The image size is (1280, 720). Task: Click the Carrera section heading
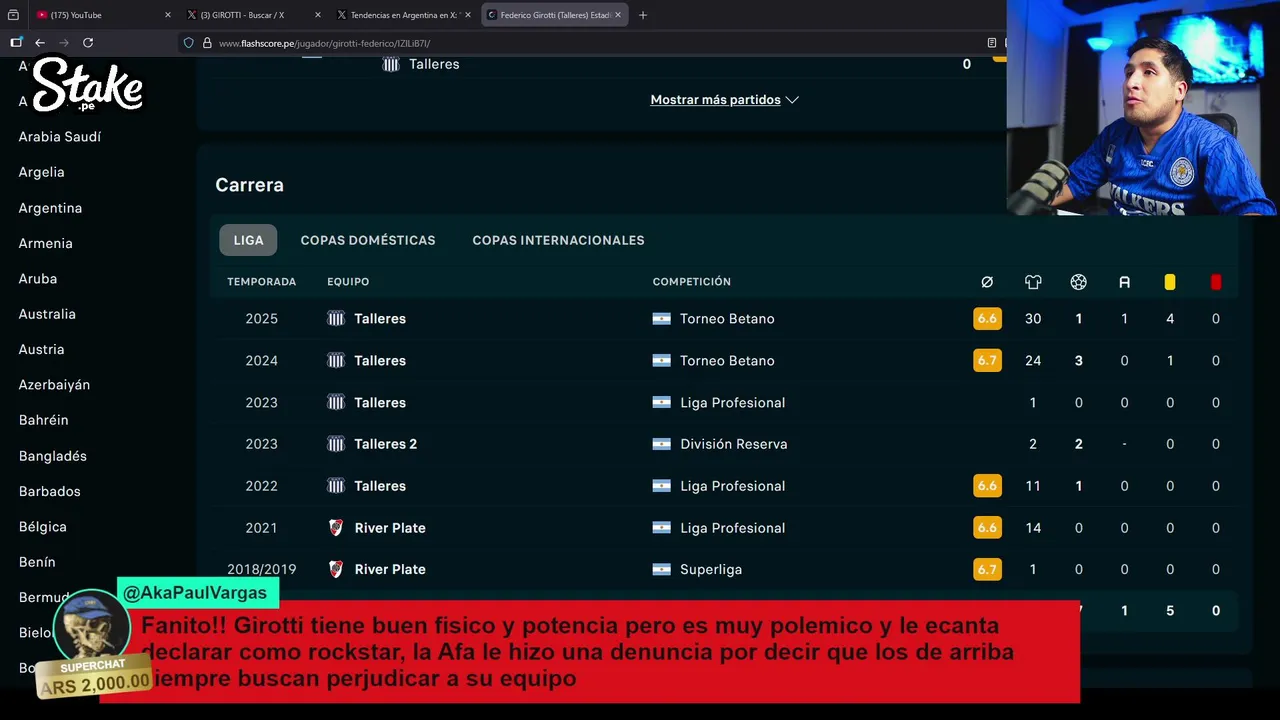click(249, 185)
